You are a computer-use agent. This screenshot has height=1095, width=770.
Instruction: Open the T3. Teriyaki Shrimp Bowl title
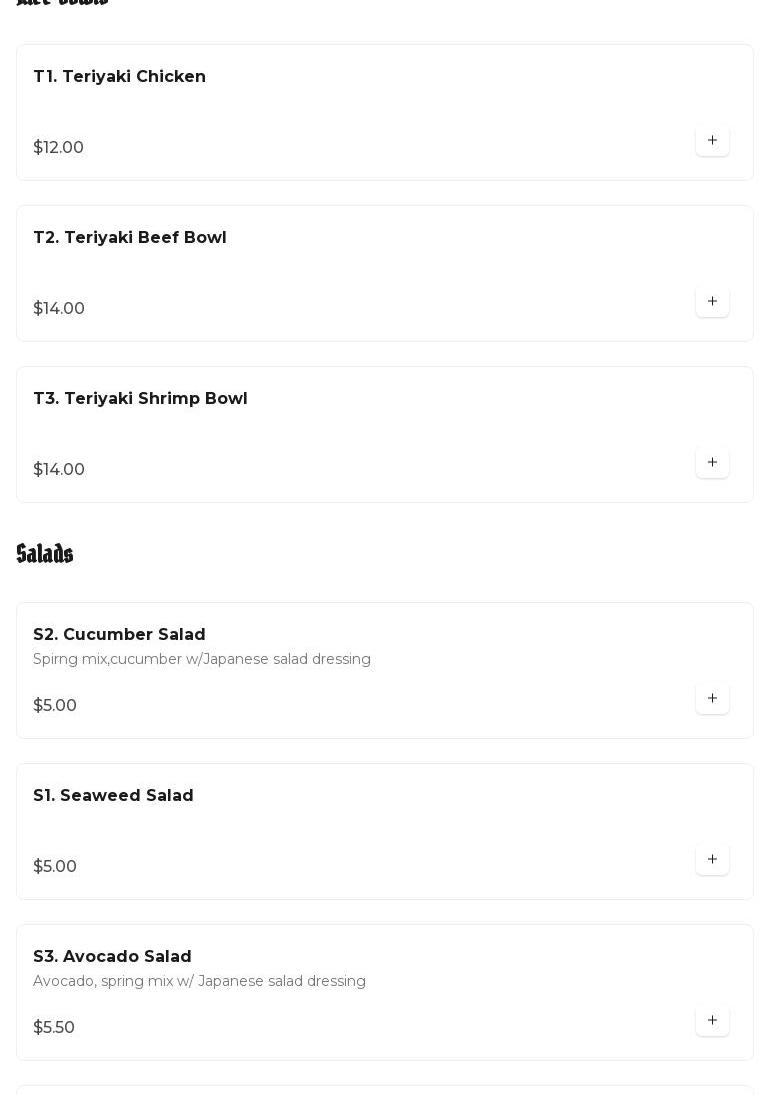coord(140,399)
